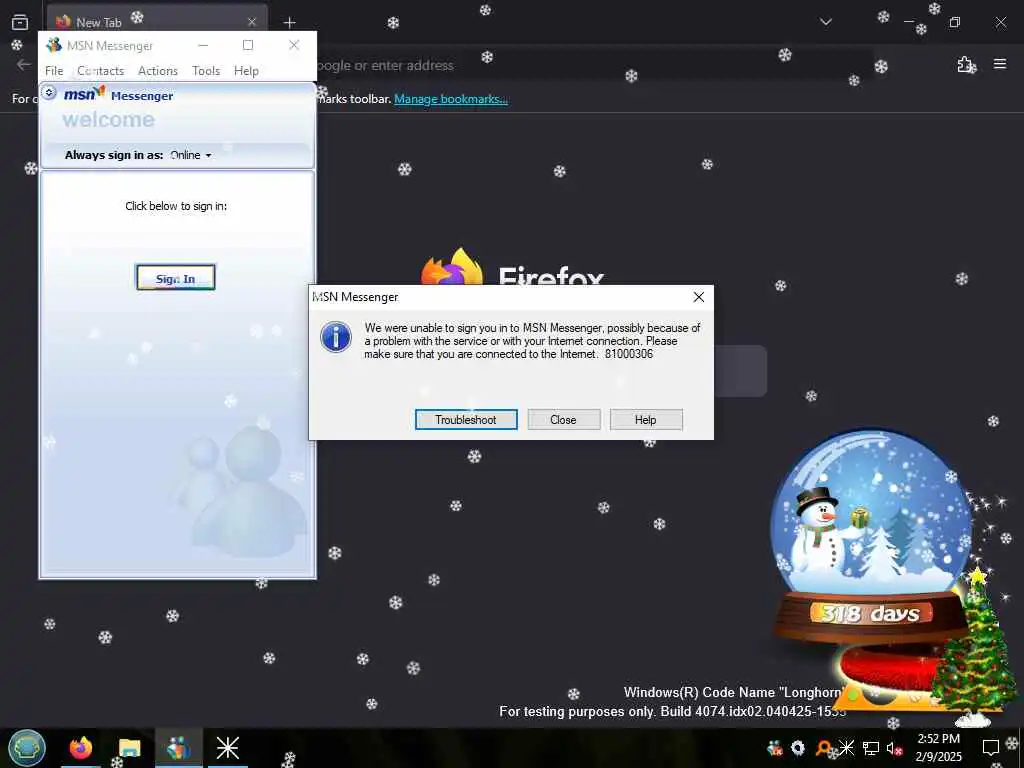Click the Sign In button in MSN Messenger
The width and height of the screenshot is (1024, 768).
pos(175,278)
